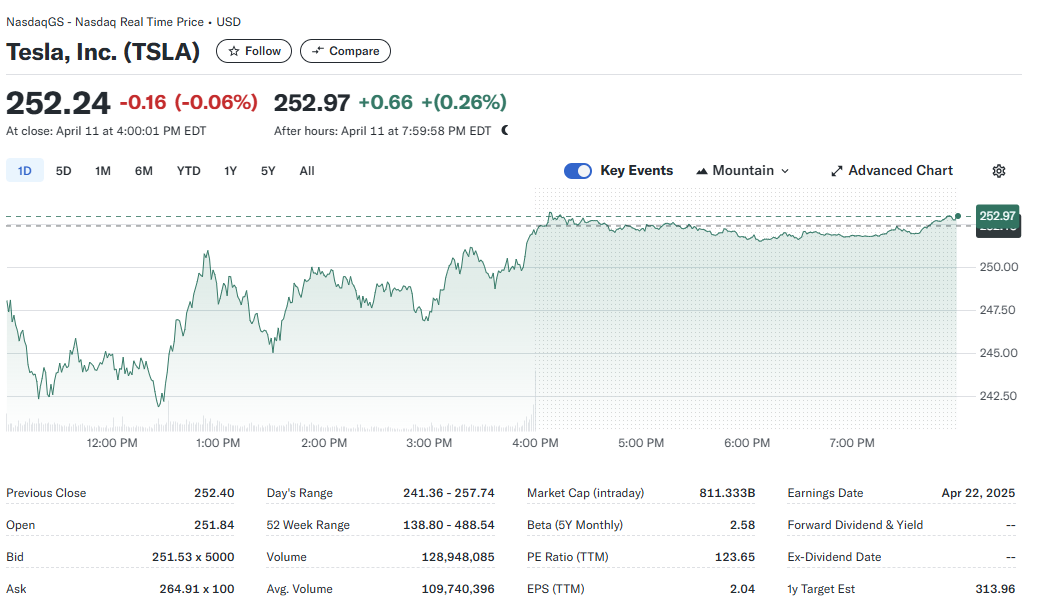Viewport: 1038px width, 608px height.
Task: Click the closing price 252.24
Action: [58, 103]
